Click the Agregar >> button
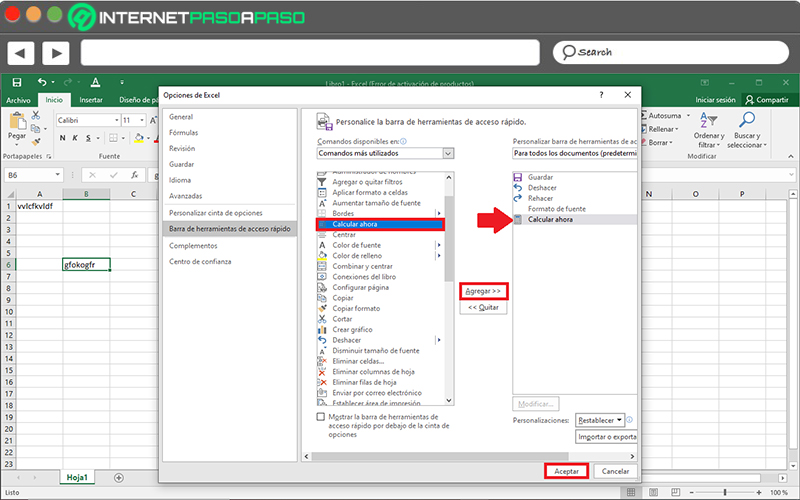Viewport: 800px width, 500px height. click(484, 291)
